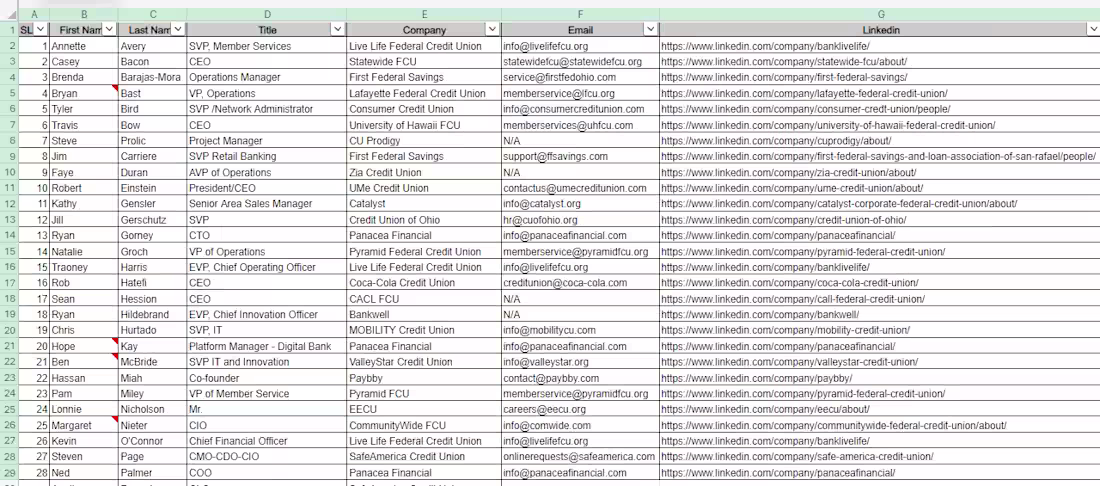Select the email onlinerequests@safeamerica.com

tap(579, 457)
